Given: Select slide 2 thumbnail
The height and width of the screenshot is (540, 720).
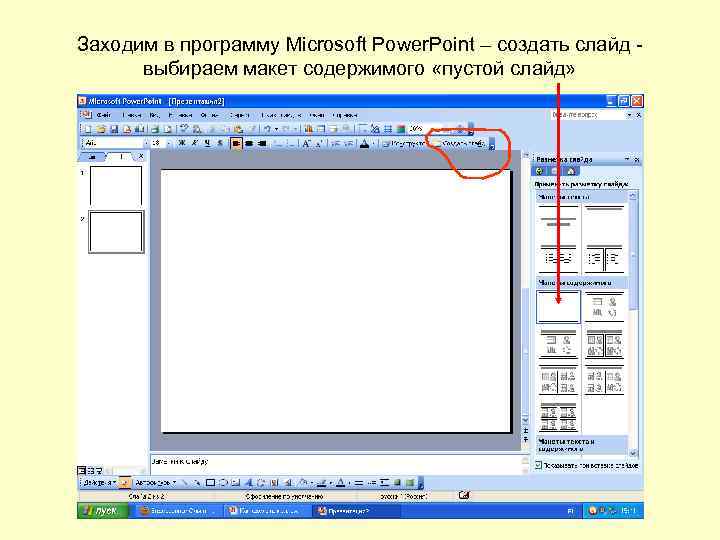Looking at the screenshot, I should click(116, 232).
